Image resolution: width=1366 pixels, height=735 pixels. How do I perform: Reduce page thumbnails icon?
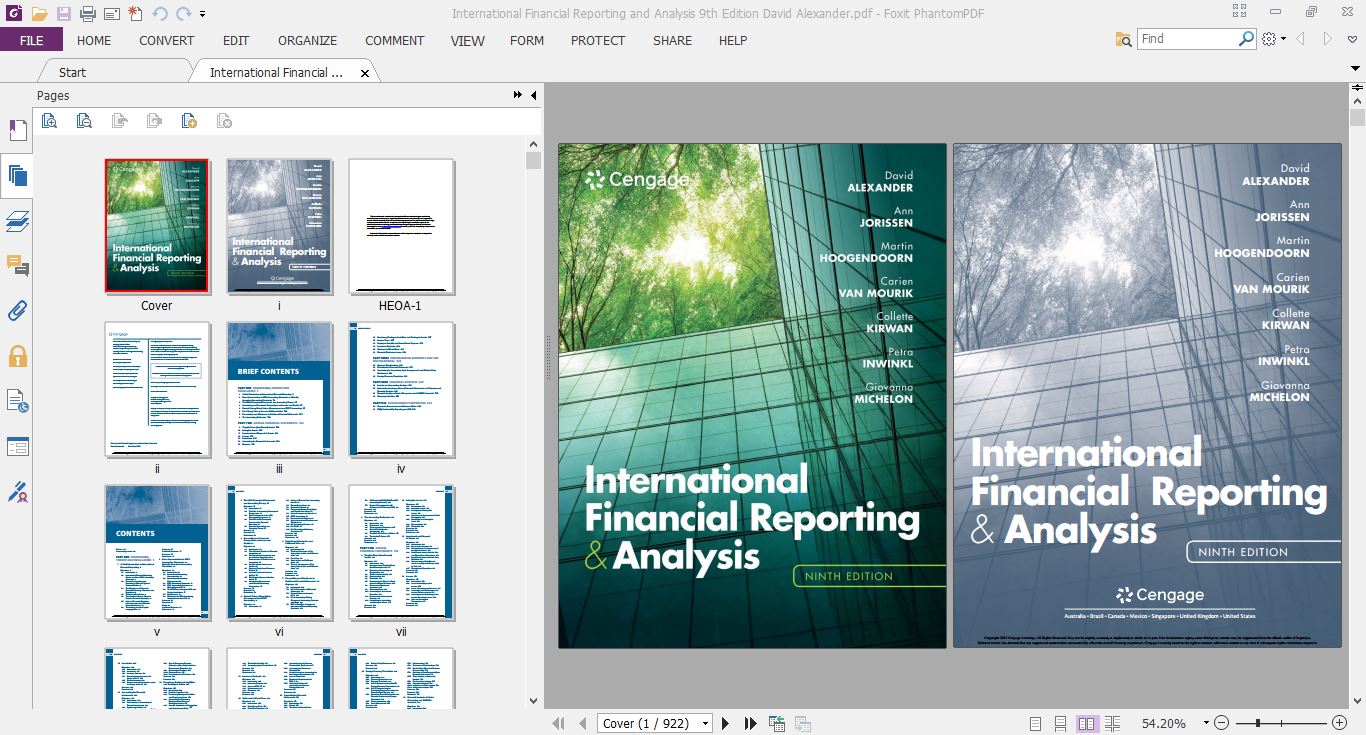pos(84,121)
